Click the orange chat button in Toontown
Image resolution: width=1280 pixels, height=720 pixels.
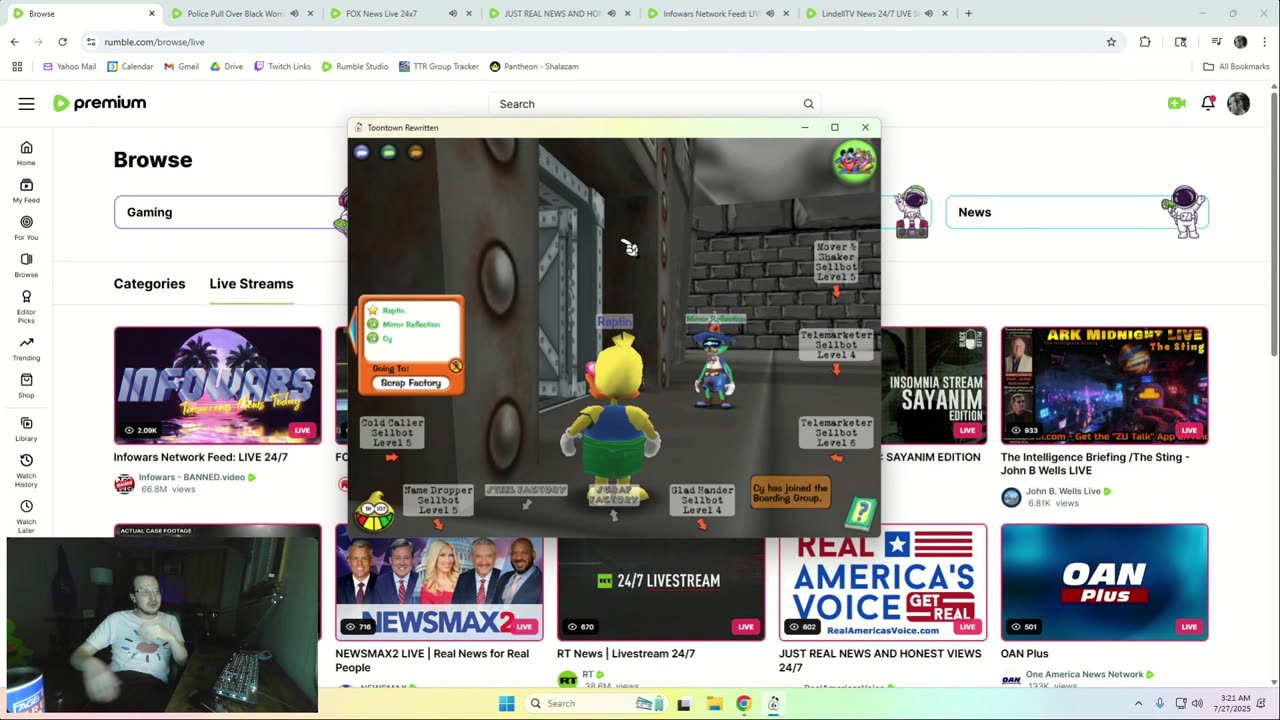tap(416, 152)
